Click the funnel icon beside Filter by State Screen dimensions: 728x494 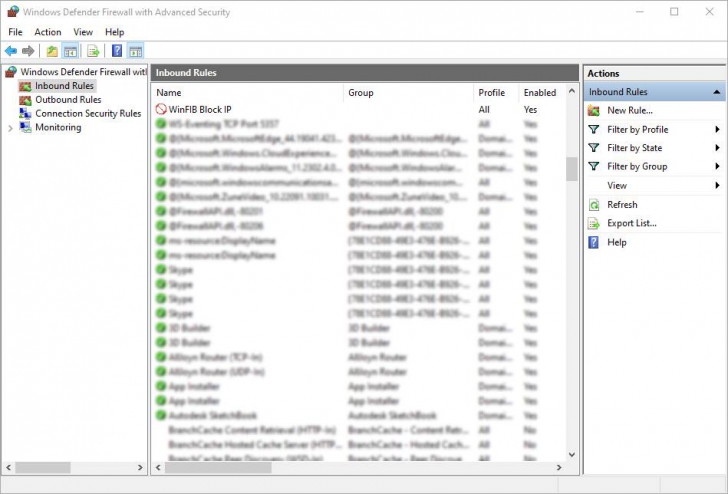pyautogui.click(x=594, y=148)
